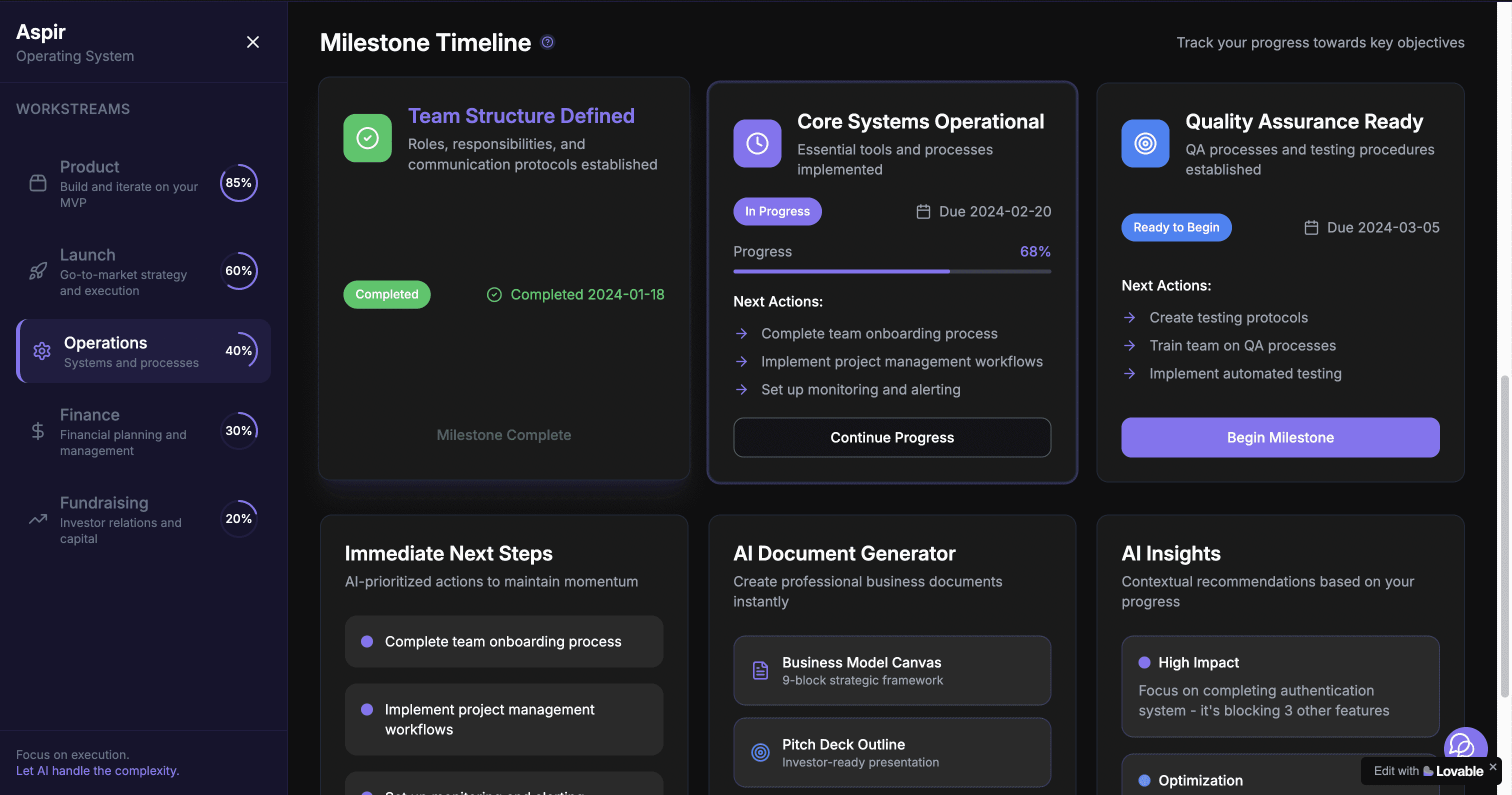The image size is (1512, 795).
Task: Click the Product workstream box icon
Action: (x=38, y=183)
